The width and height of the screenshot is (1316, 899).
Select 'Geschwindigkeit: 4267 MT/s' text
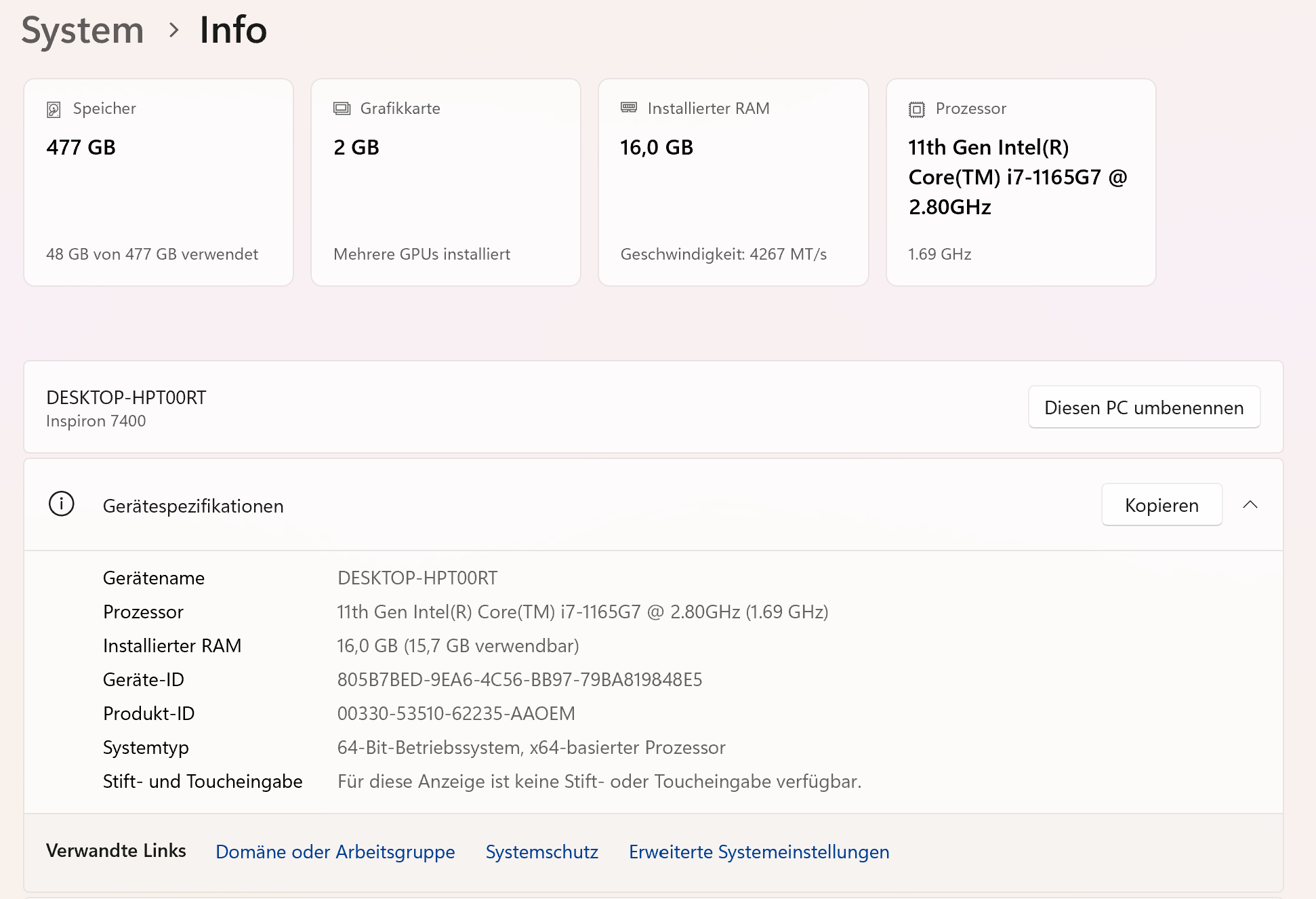pos(724,254)
